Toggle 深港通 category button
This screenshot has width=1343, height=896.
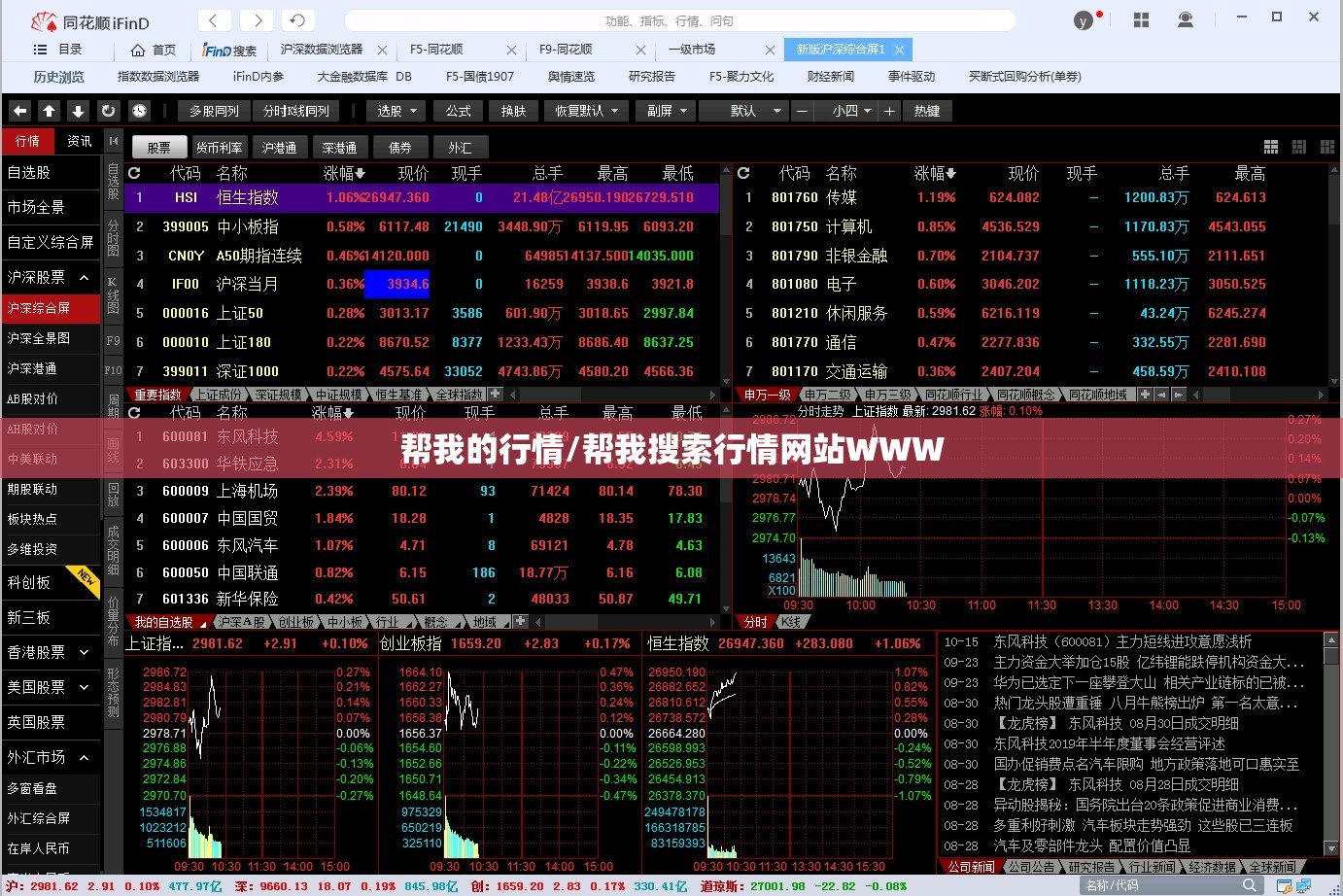point(339,148)
